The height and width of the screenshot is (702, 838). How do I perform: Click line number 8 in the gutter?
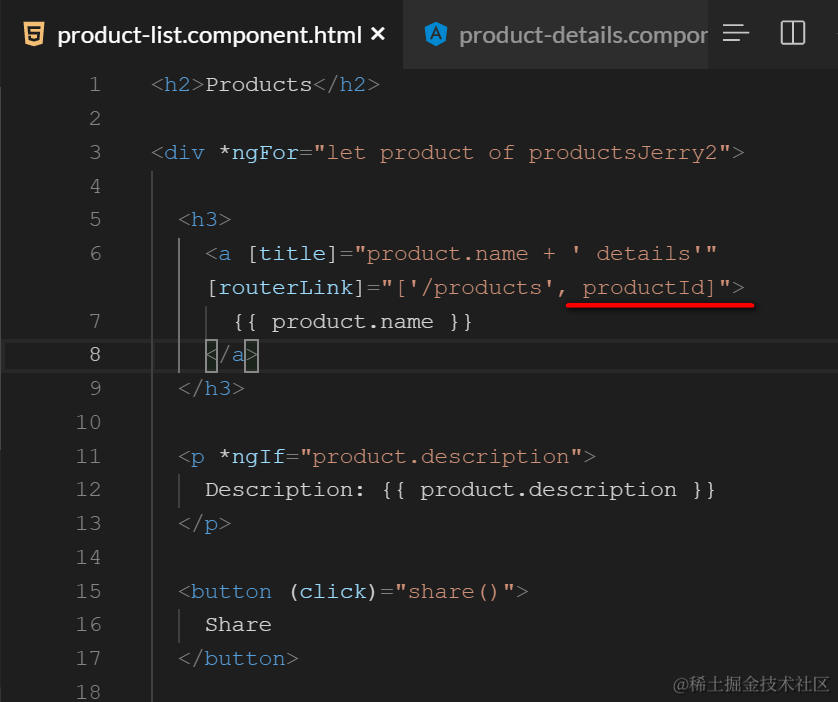pyautogui.click(x=95, y=354)
